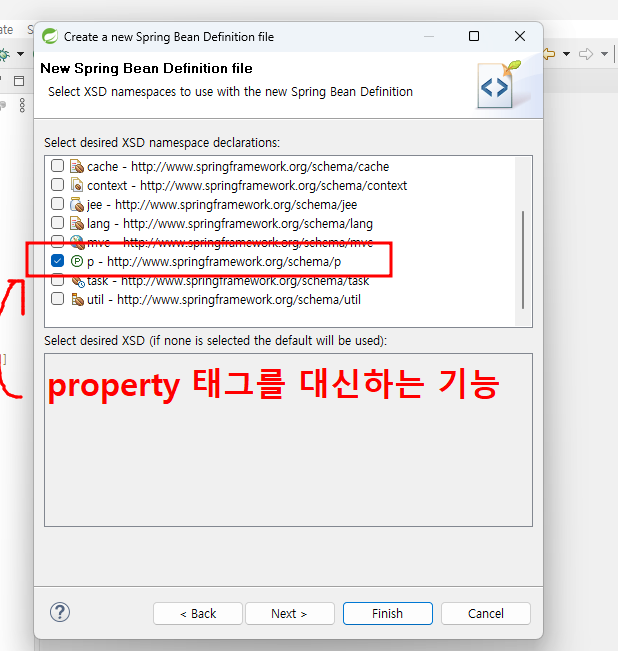Click the green P namespace icon
Viewport: 618px width, 651px height.
77,261
